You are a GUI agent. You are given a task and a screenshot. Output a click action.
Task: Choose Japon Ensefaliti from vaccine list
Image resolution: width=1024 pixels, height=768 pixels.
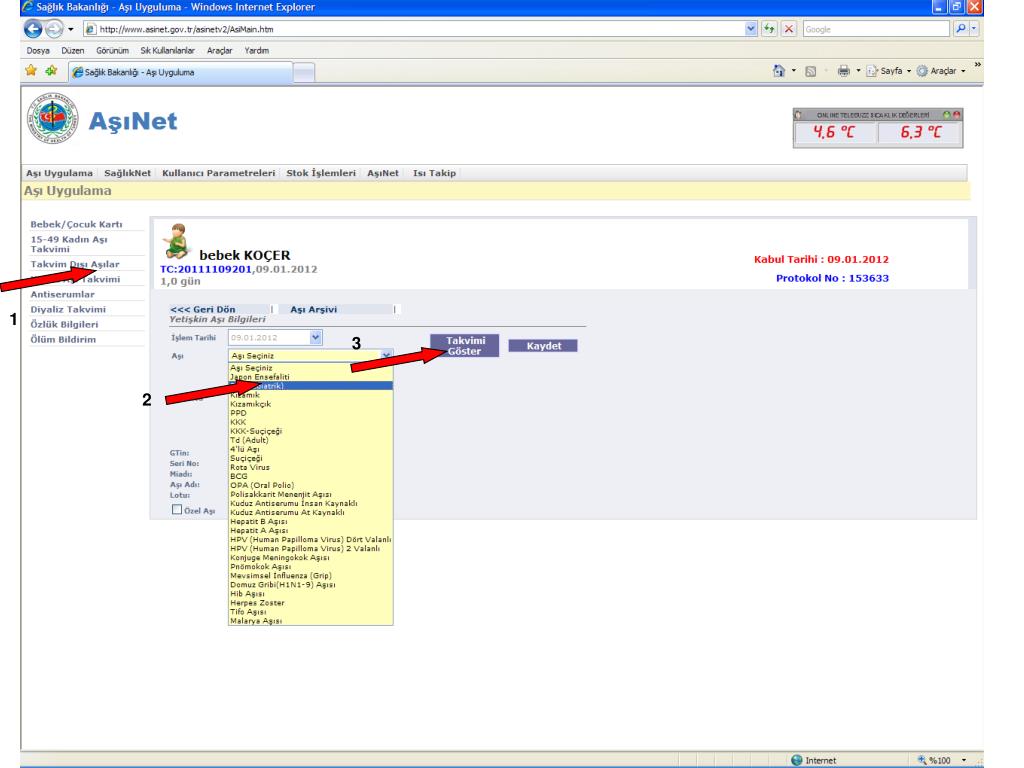tap(310, 377)
